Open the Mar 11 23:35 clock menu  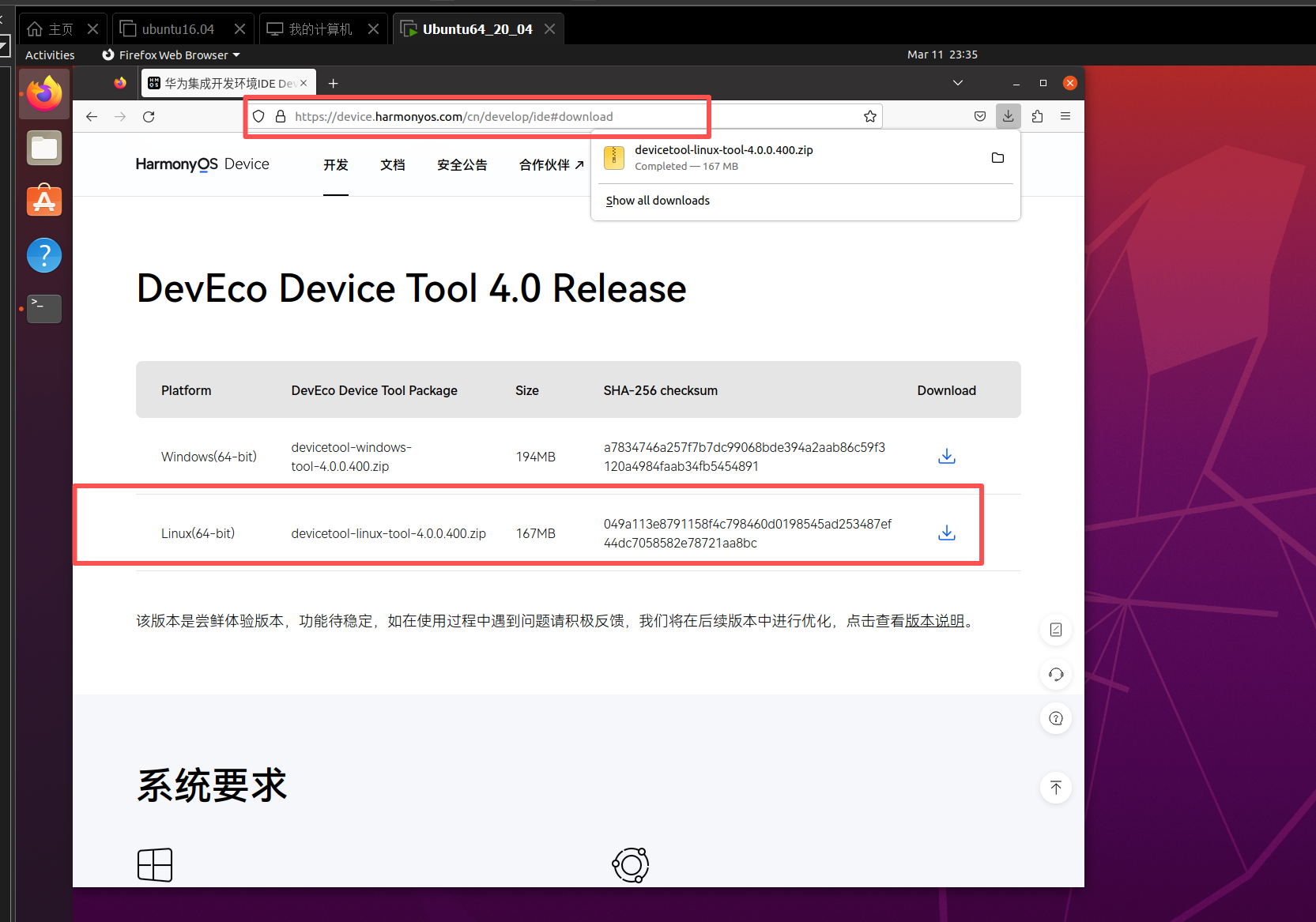[942, 55]
